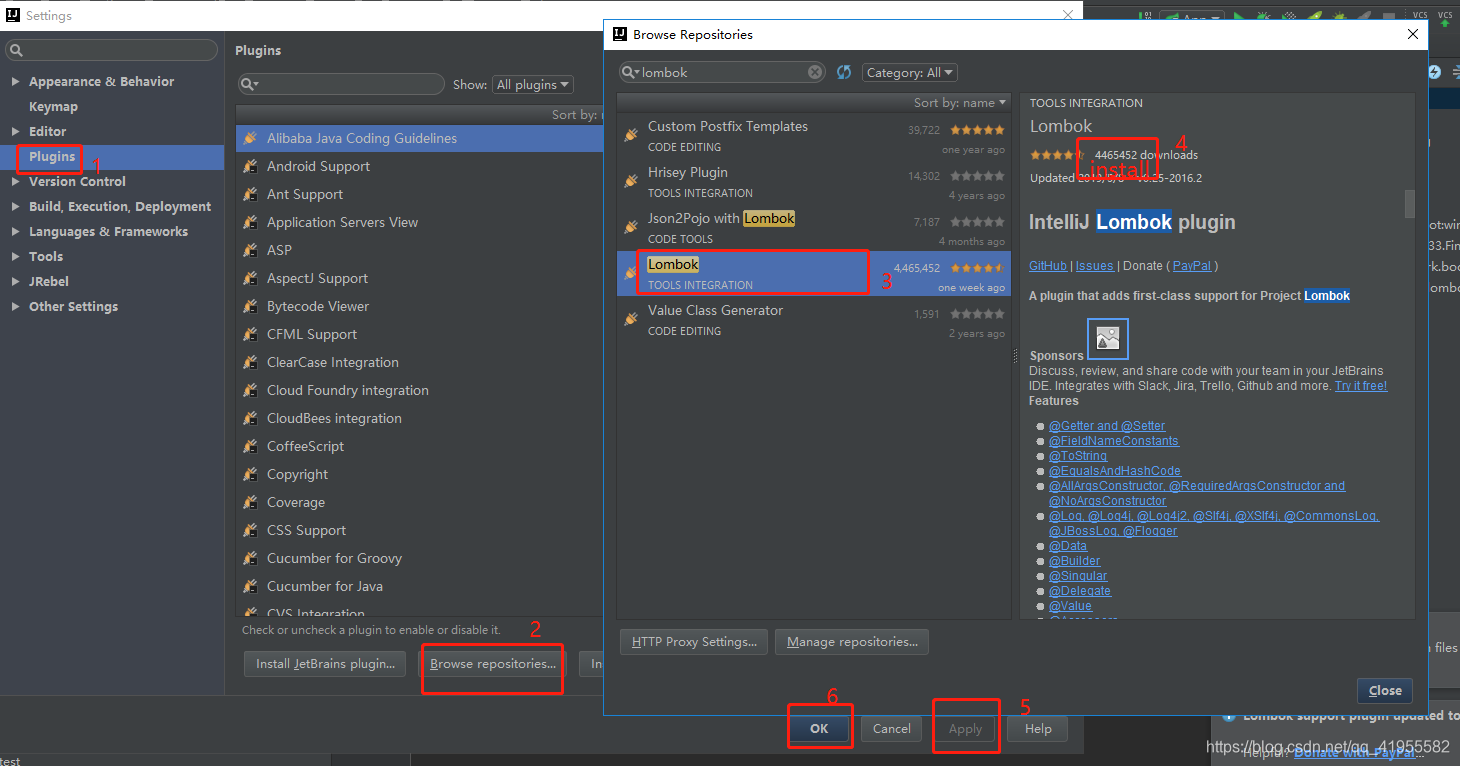
Task: Click OK in Settings dialog
Action: pos(819,729)
